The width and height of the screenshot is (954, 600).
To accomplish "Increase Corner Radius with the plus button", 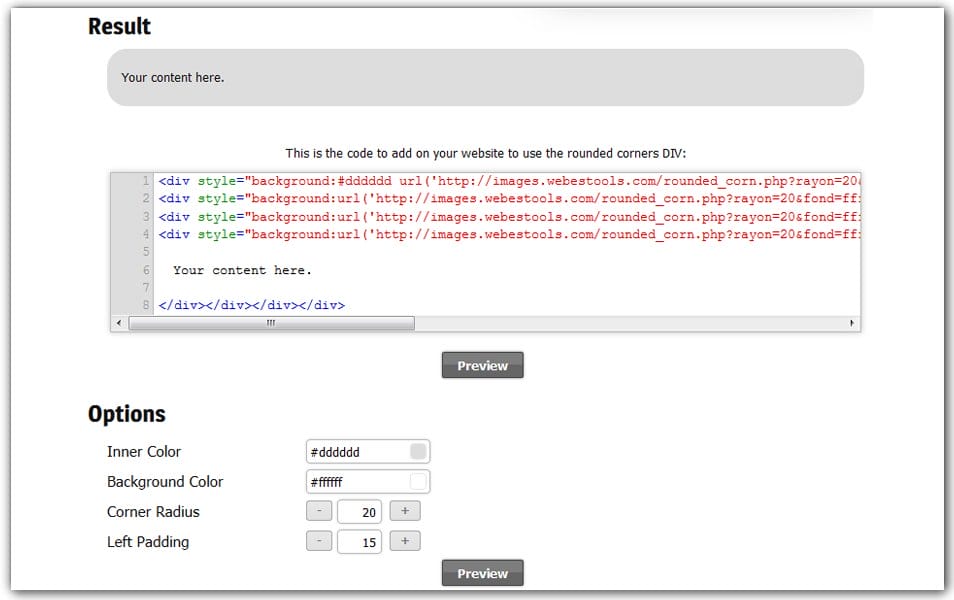I will 405,511.
